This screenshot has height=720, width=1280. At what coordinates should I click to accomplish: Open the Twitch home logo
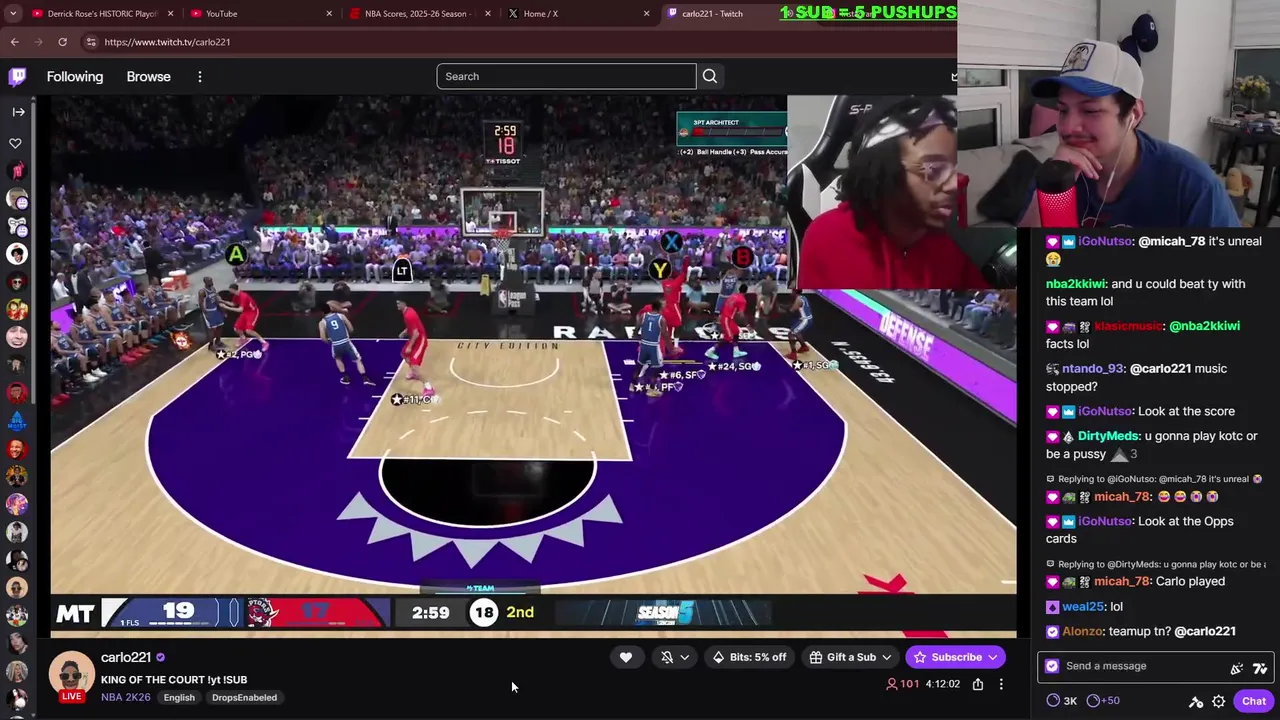coord(17,77)
